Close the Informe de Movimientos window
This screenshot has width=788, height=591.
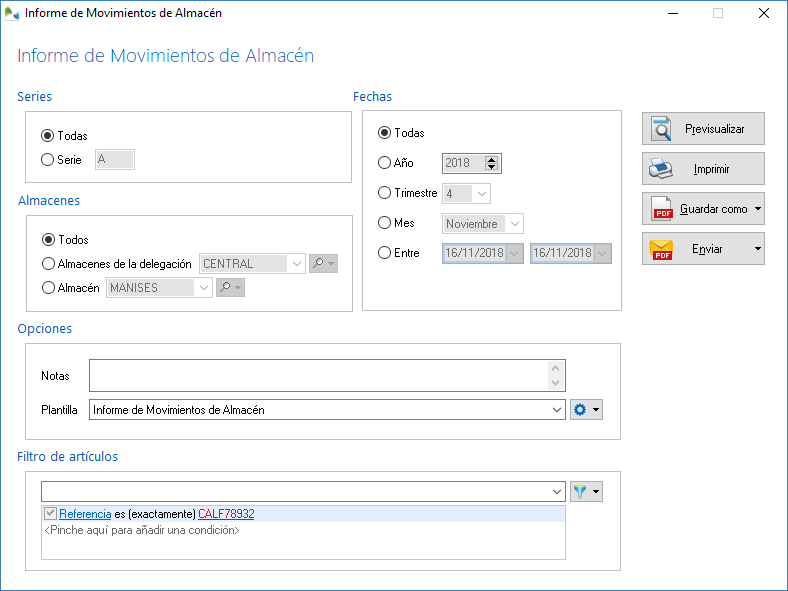(x=764, y=13)
